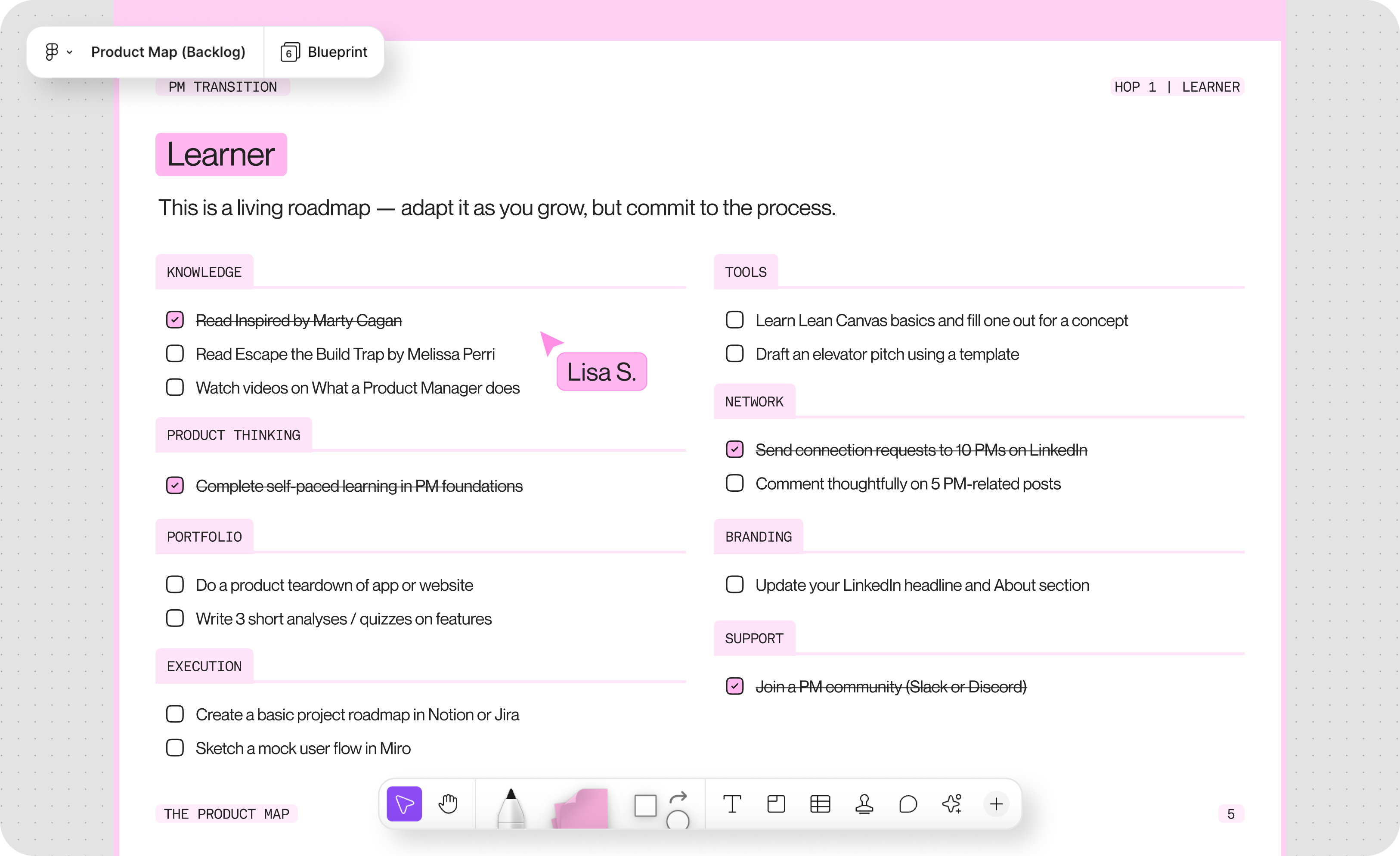Viewport: 1400px width, 856px height.
Task: Open the Stamp tool
Action: click(x=864, y=804)
